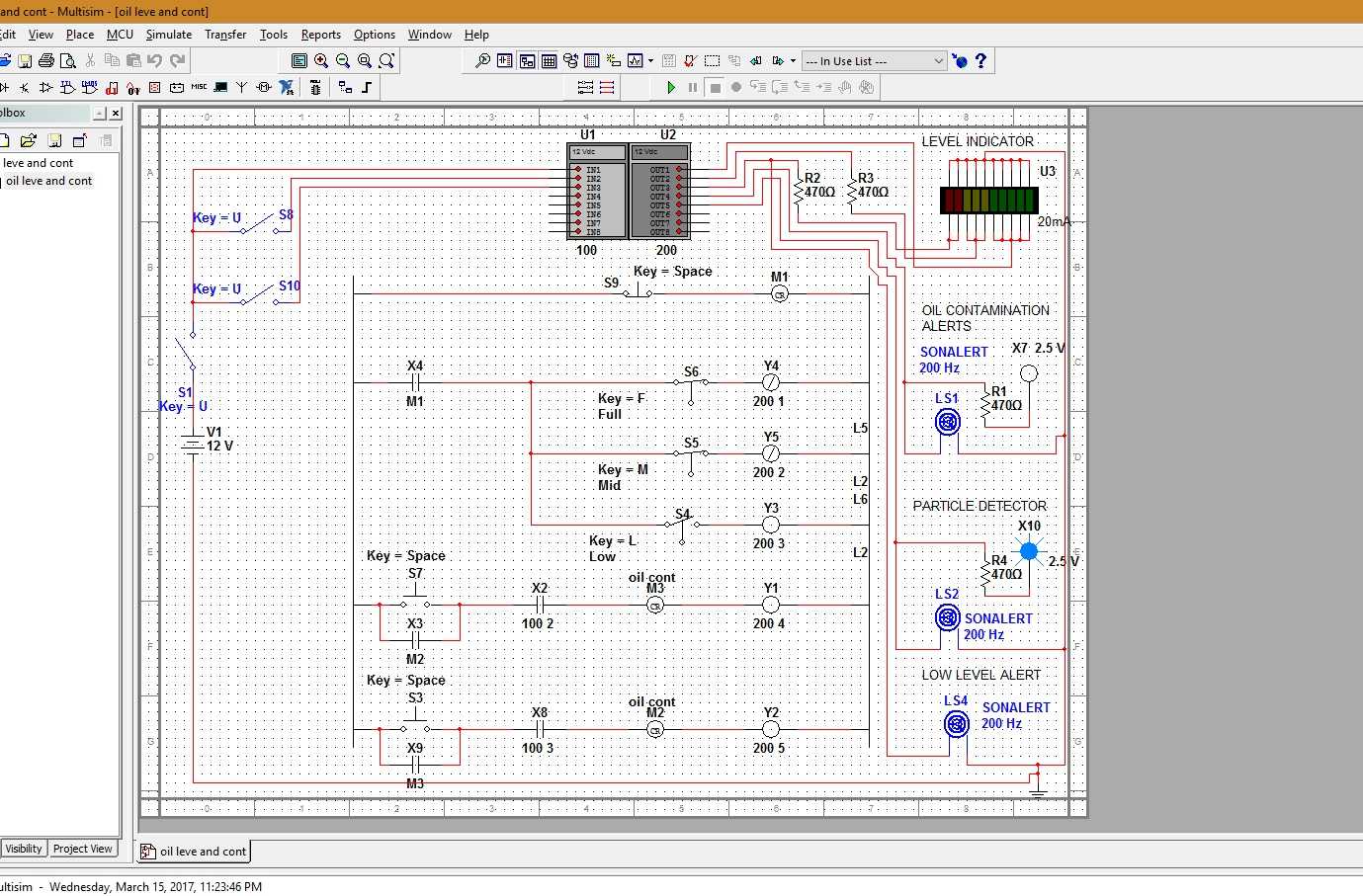Click the Help question mark icon

coord(980,61)
